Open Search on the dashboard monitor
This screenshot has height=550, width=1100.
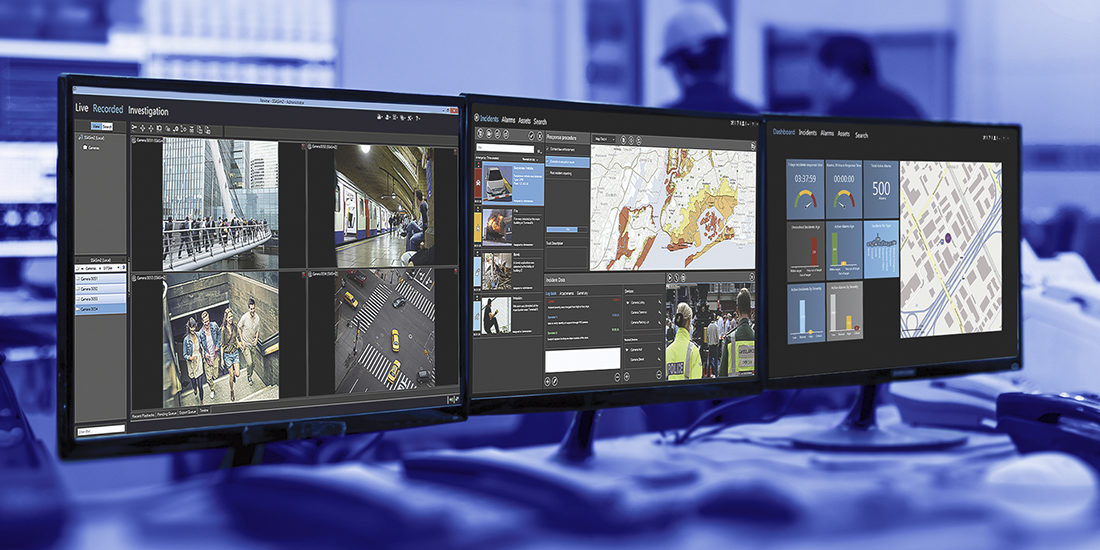[861, 135]
